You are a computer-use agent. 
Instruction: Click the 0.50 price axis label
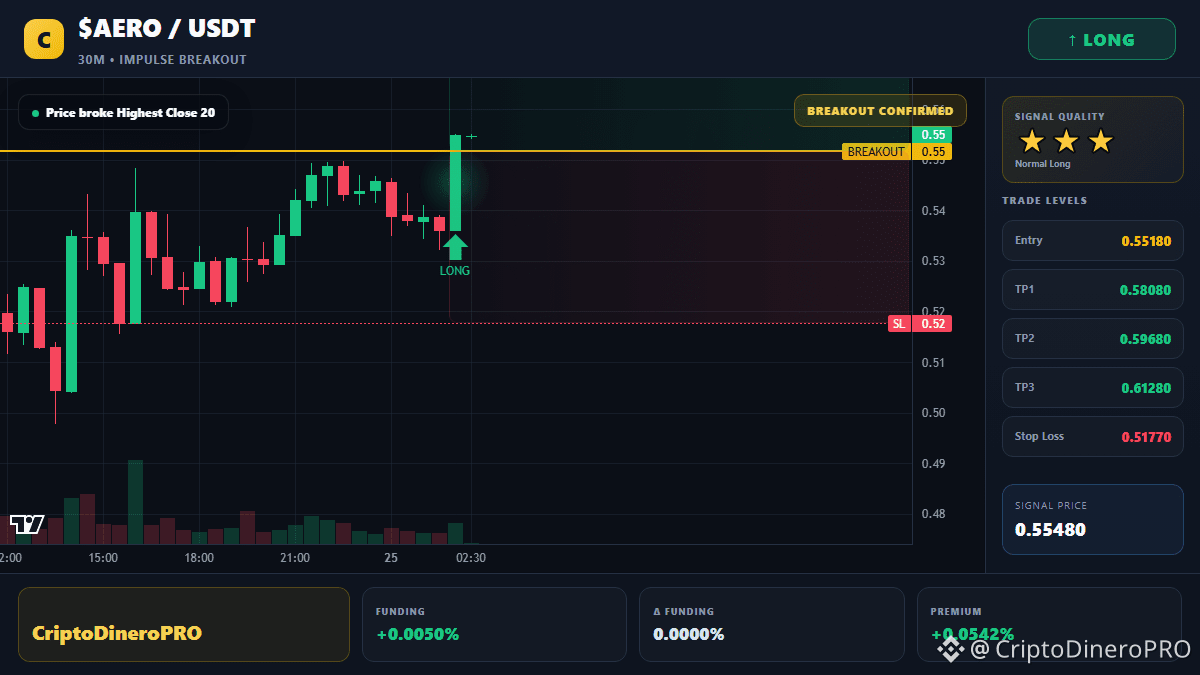933,413
